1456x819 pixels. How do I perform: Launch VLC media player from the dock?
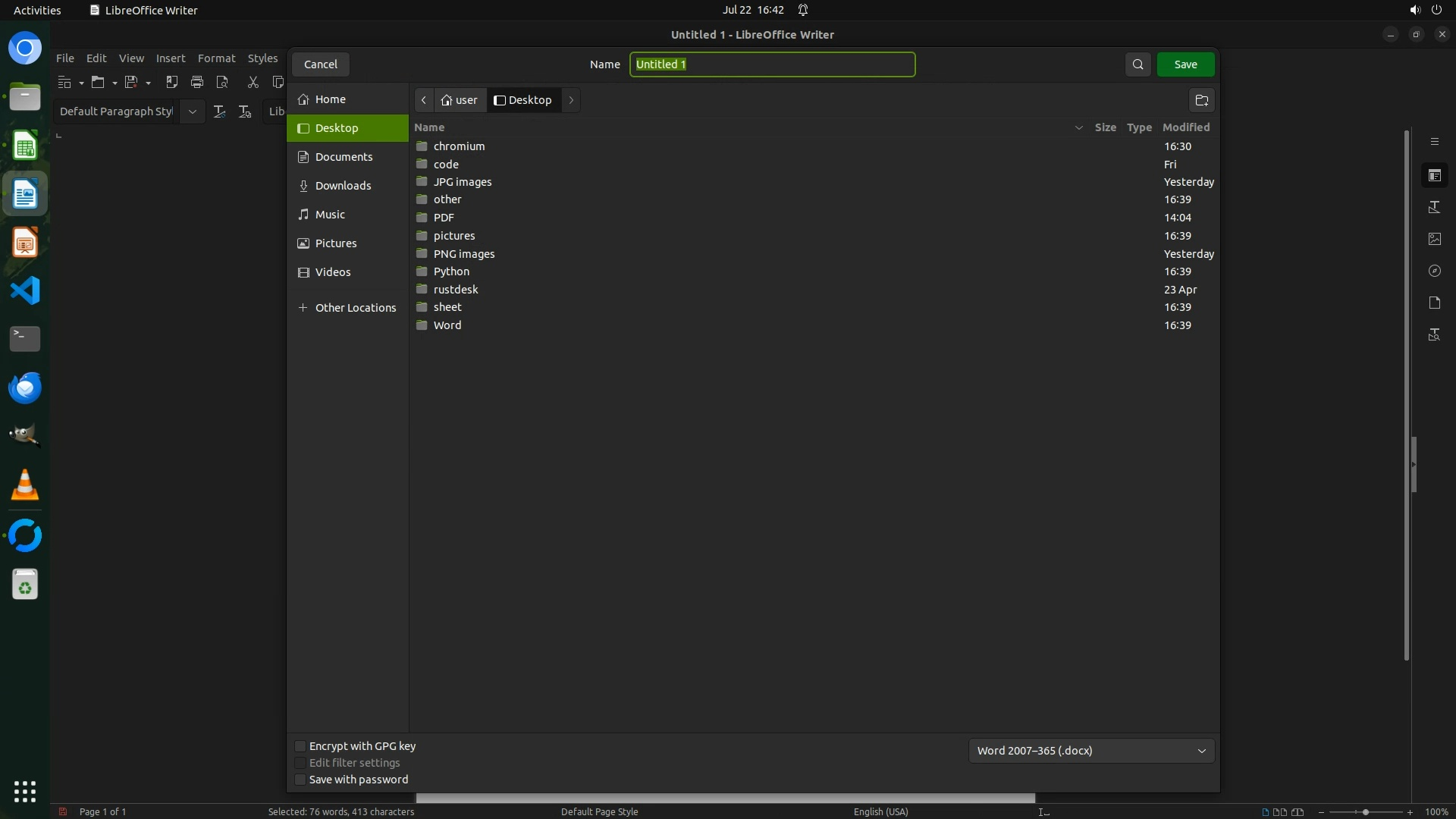pos(25,485)
